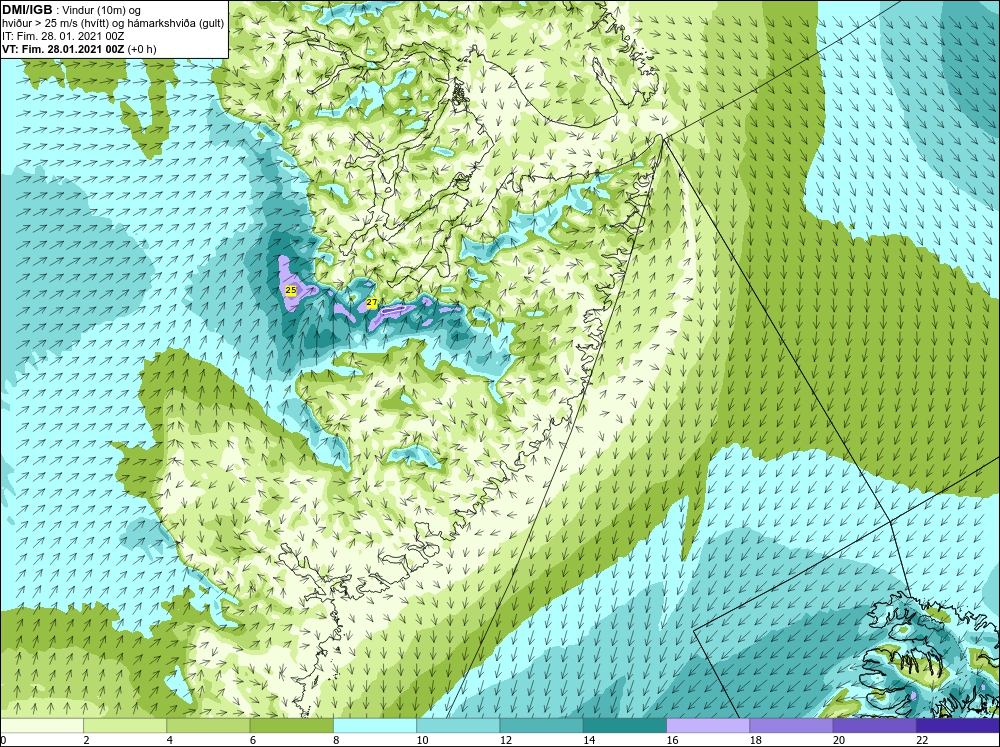Select the 10–12 m/s cyan legend swatch
1000x747 pixels.
pyautogui.click(x=458, y=726)
